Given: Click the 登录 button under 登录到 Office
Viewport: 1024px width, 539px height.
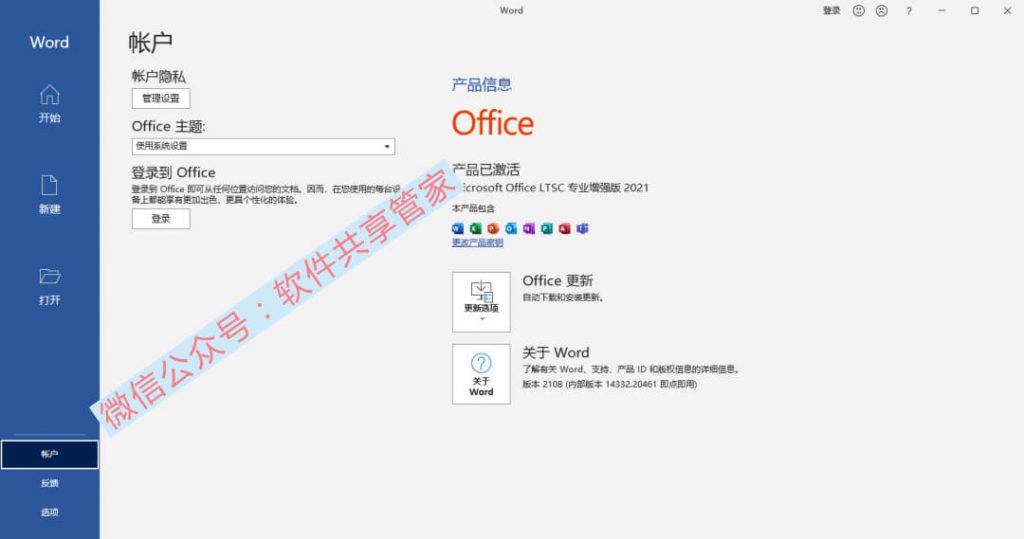Looking at the screenshot, I should click(x=161, y=219).
